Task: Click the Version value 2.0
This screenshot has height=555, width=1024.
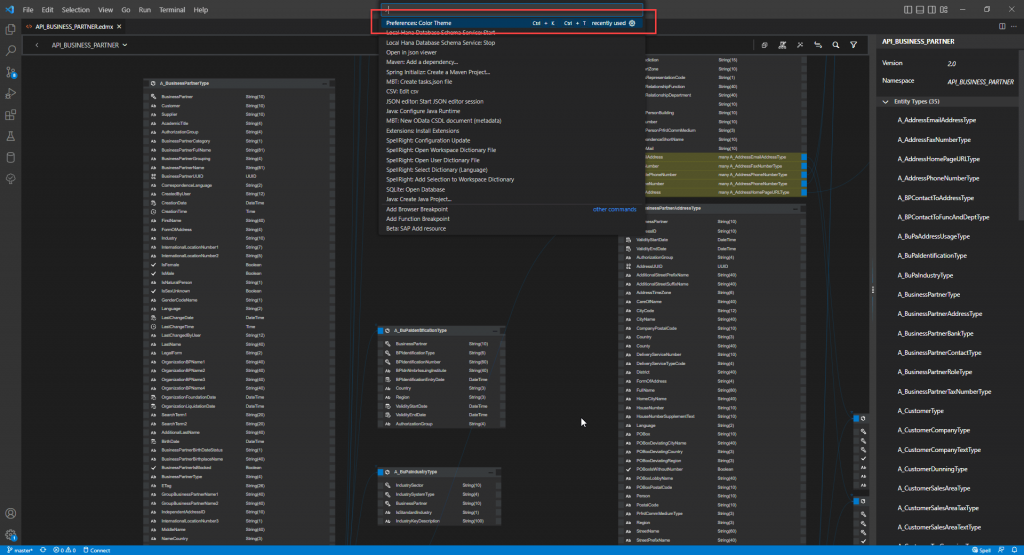Action: (x=951, y=63)
